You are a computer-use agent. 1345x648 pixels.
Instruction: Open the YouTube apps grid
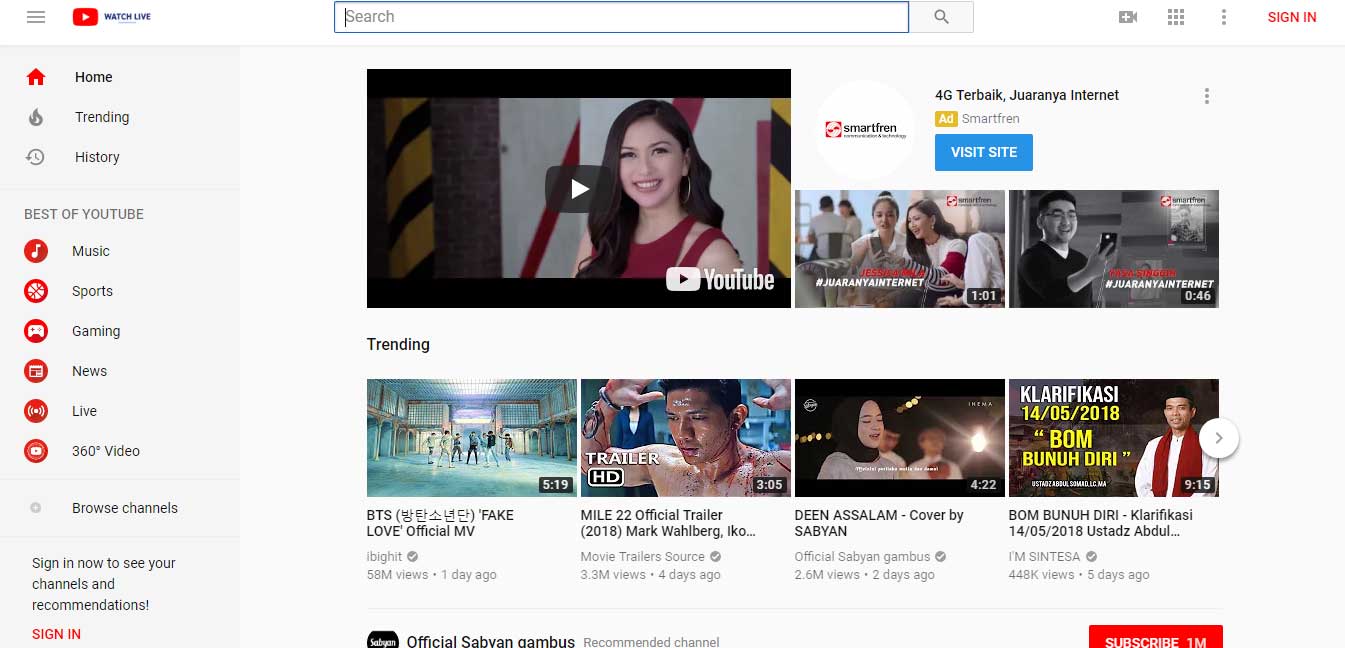coord(1176,17)
